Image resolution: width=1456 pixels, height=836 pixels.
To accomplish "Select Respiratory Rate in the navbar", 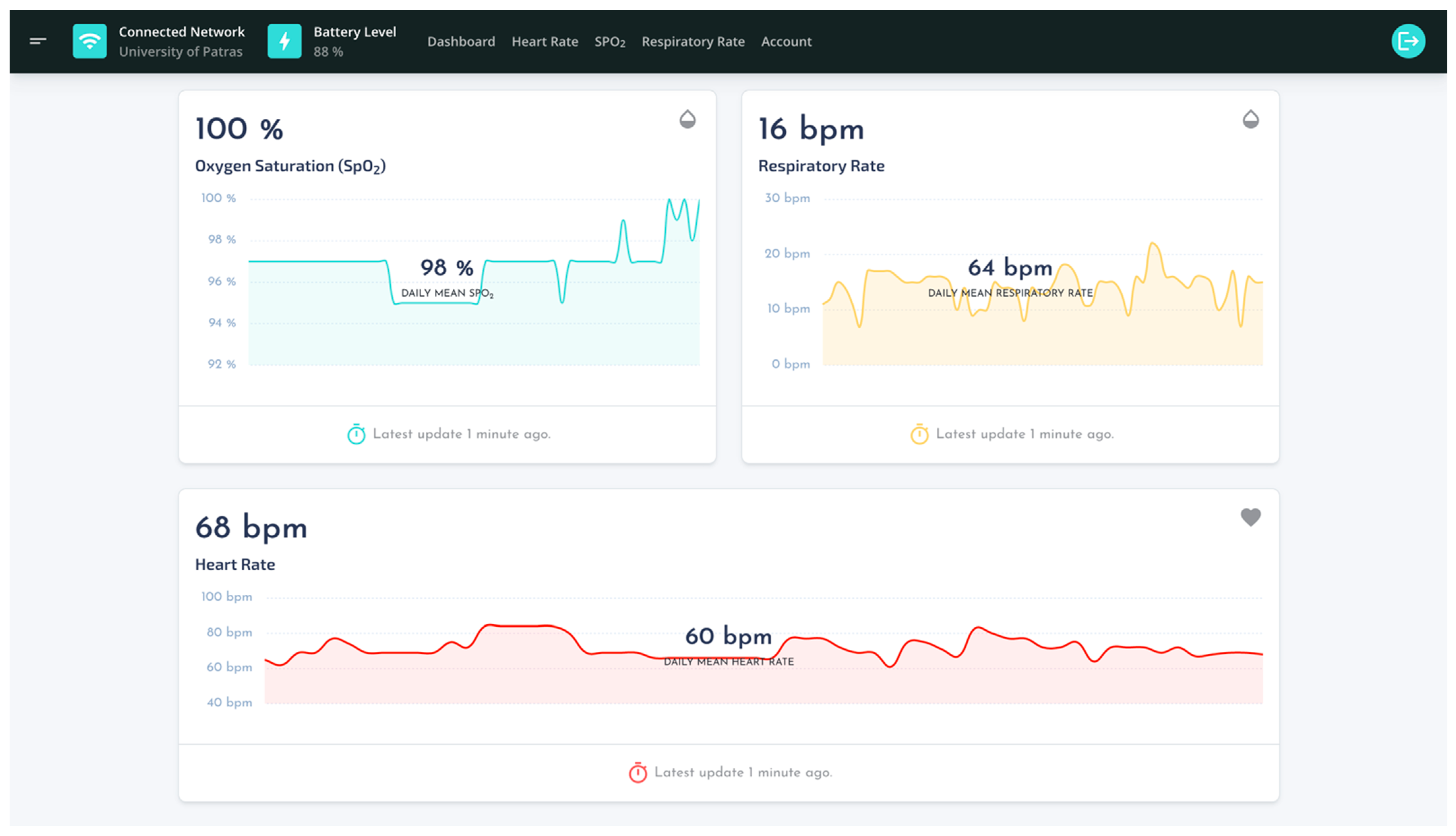I will point(692,41).
